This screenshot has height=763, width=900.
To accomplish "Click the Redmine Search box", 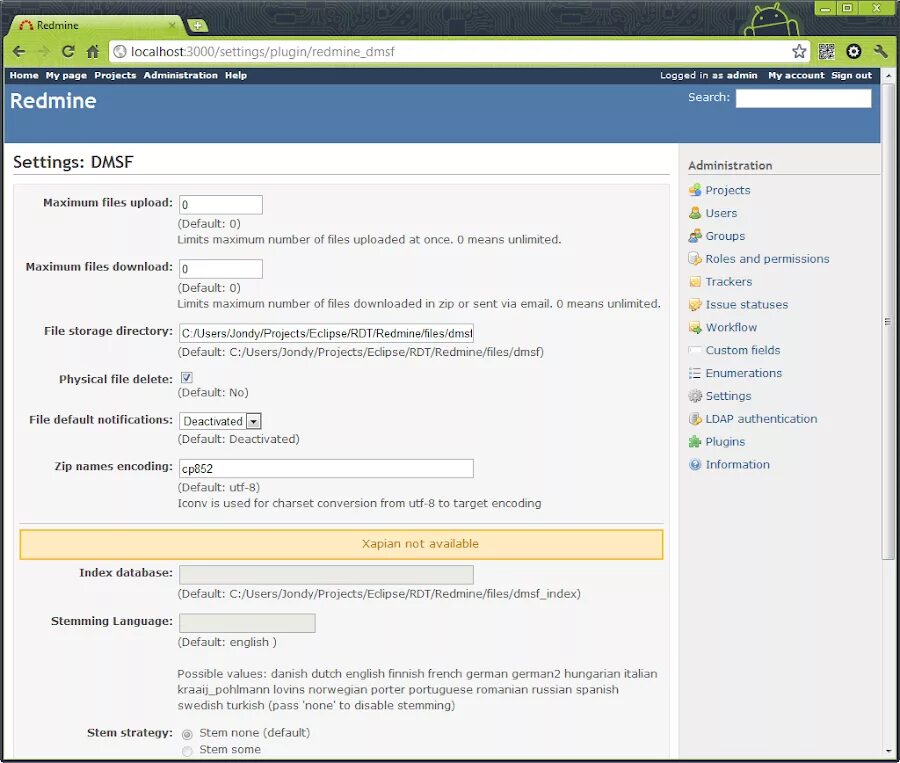I will coord(804,98).
